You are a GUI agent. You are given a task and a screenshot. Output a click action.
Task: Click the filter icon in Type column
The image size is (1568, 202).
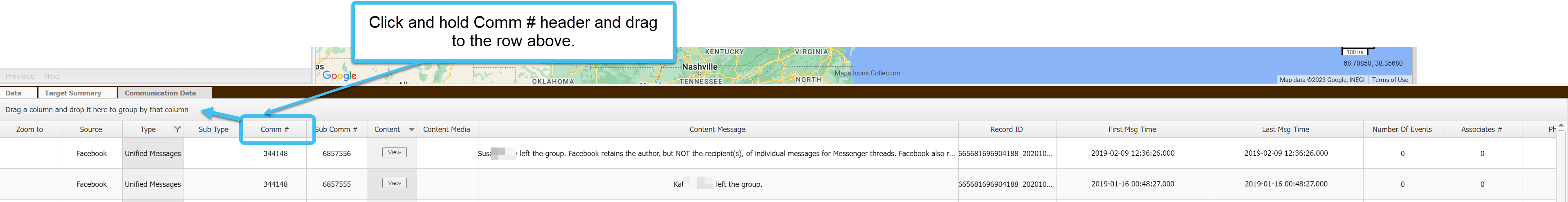pyautogui.click(x=177, y=129)
